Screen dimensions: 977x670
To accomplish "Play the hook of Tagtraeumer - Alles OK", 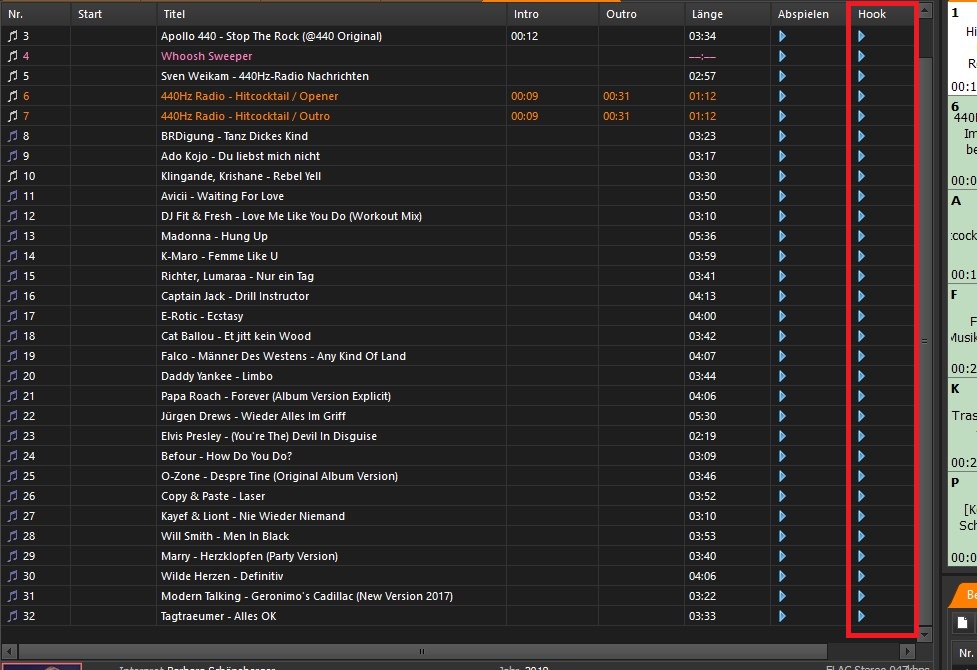I will coord(861,616).
